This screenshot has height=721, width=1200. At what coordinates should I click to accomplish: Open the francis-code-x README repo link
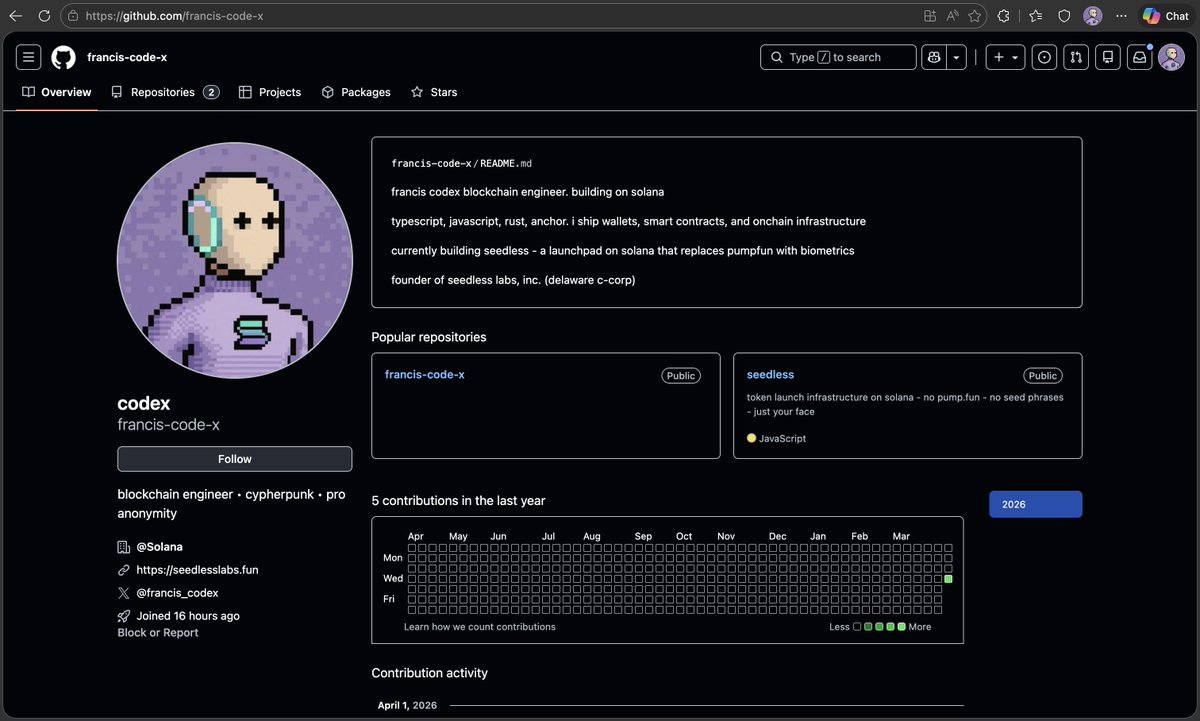point(431,163)
